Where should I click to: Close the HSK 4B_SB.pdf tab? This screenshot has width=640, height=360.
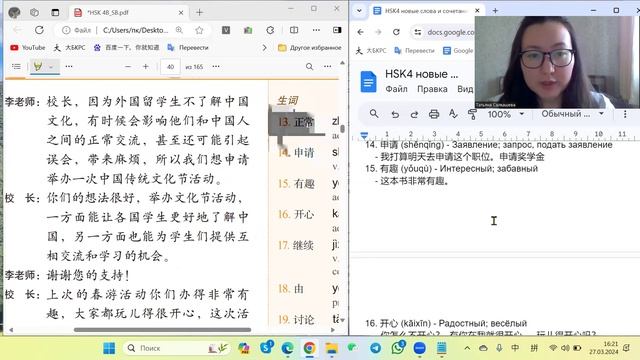click(x=181, y=13)
